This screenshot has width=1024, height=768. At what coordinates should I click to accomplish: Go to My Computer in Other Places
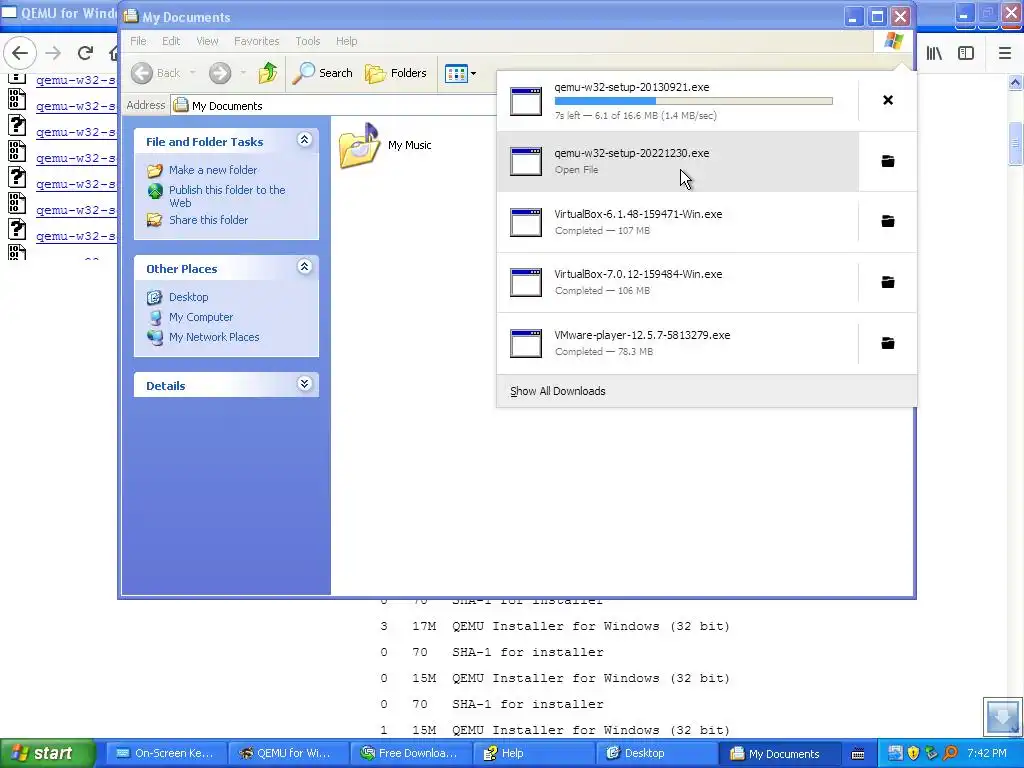(200, 317)
